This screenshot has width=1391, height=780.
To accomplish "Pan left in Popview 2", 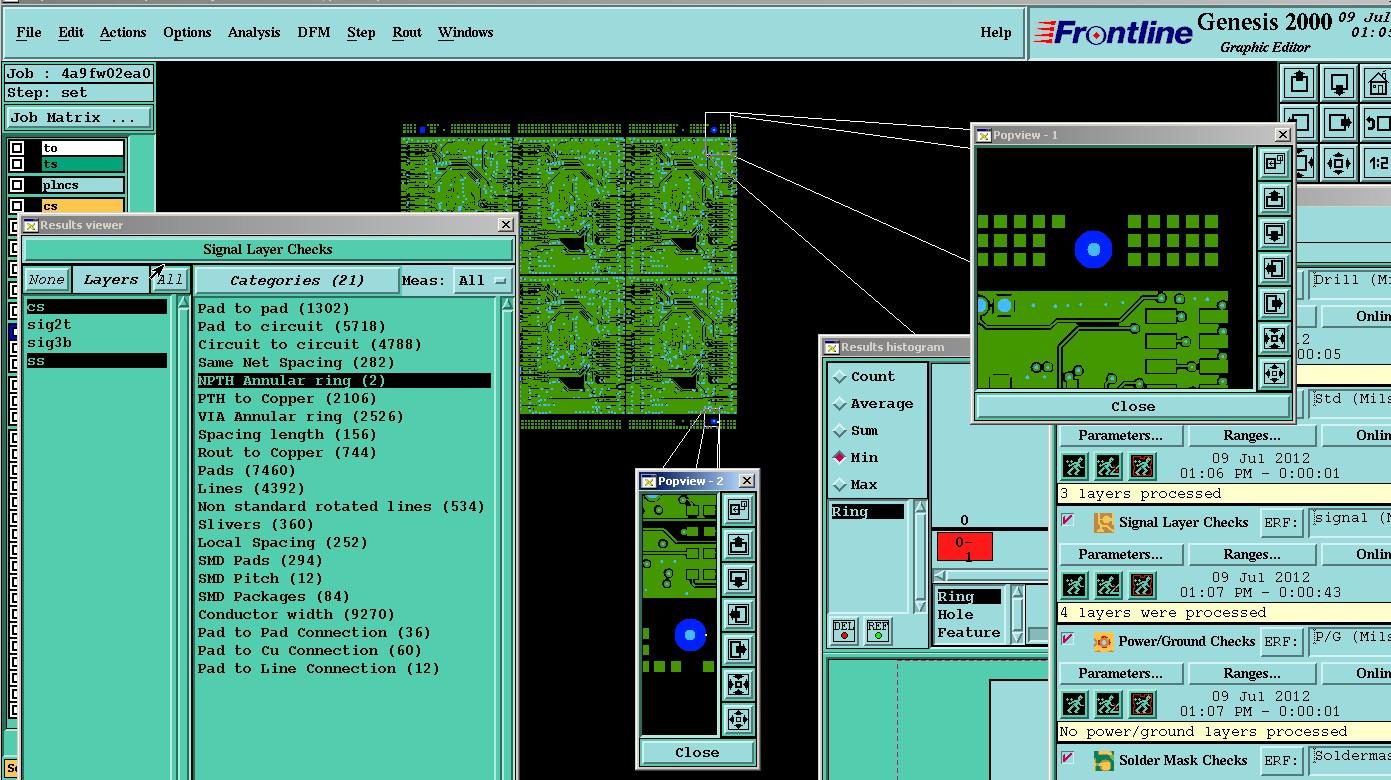I will point(738,615).
